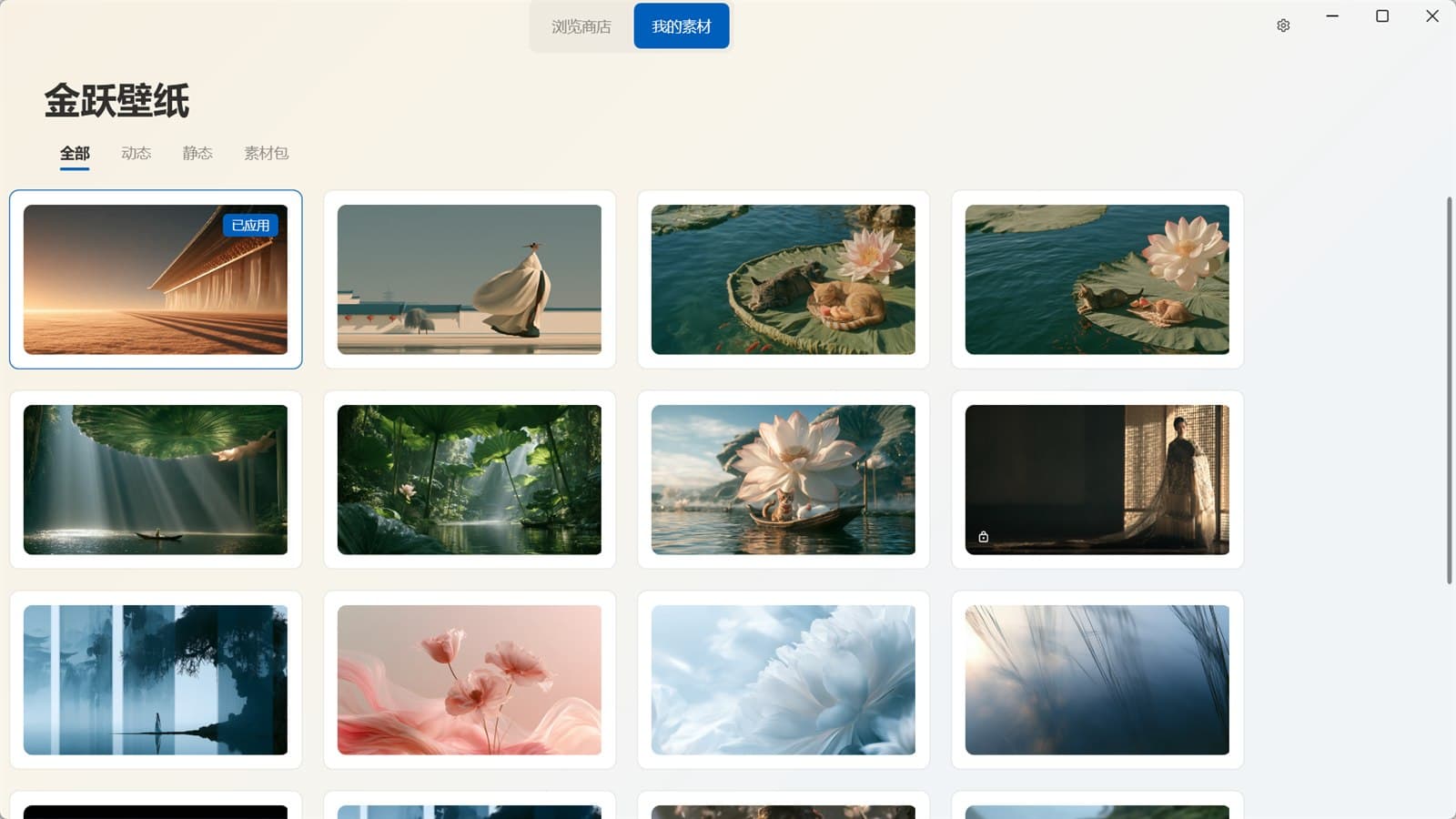Pick the two cats sleeping on lily pad wallpaper
Screen dimensions: 1456x819
784,279
